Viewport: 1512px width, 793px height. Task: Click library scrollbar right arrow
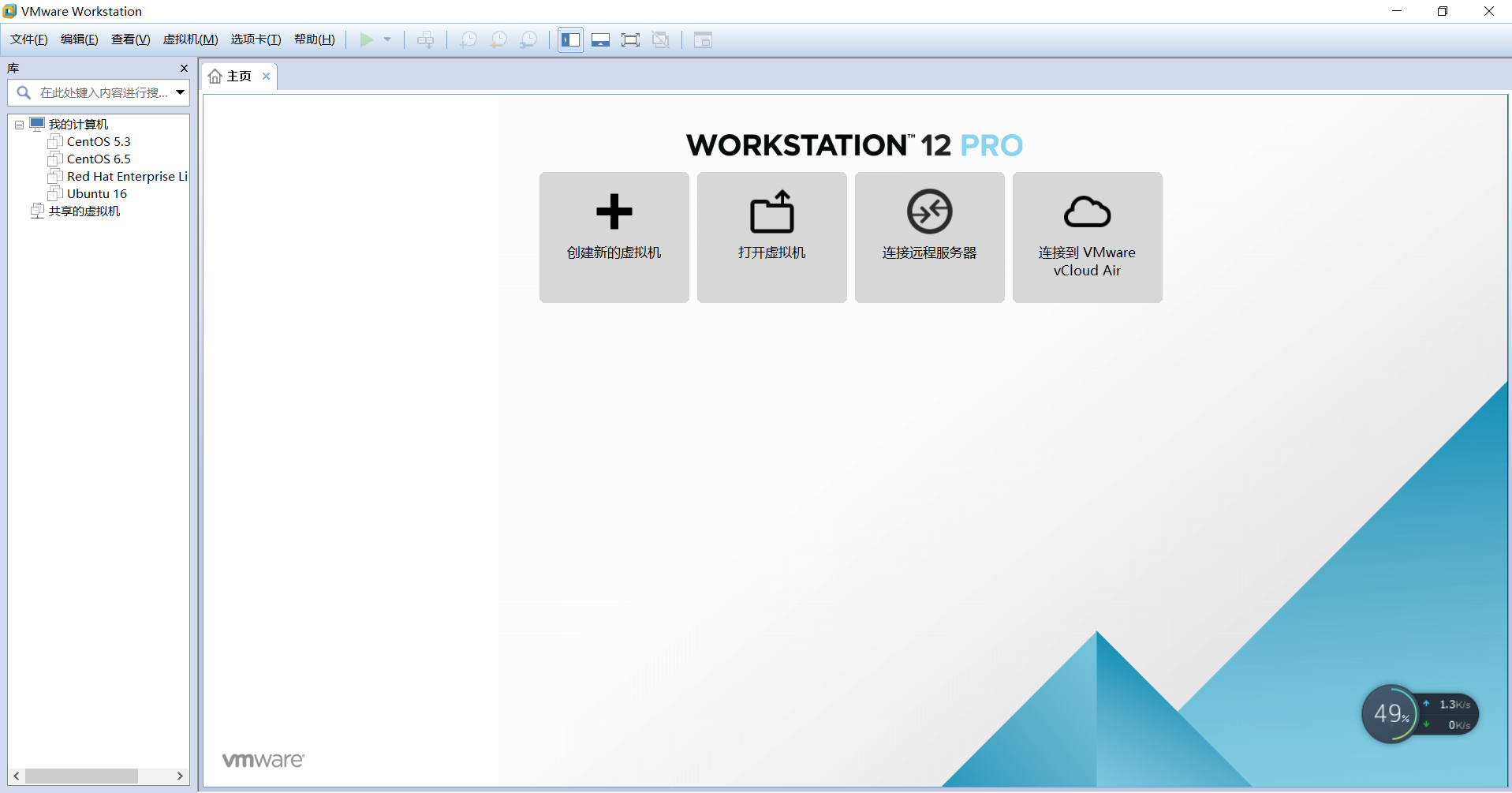click(x=180, y=776)
